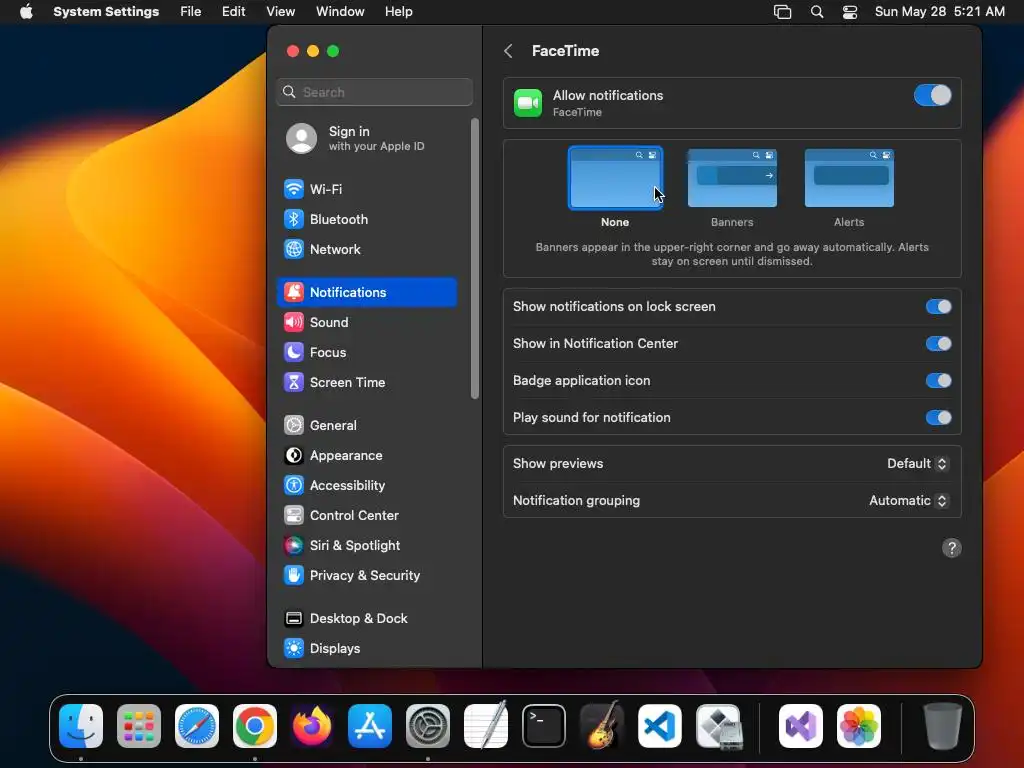The image size is (1024, 768).
Task: Open Terminal from the Dock
Action: [544, 726]
